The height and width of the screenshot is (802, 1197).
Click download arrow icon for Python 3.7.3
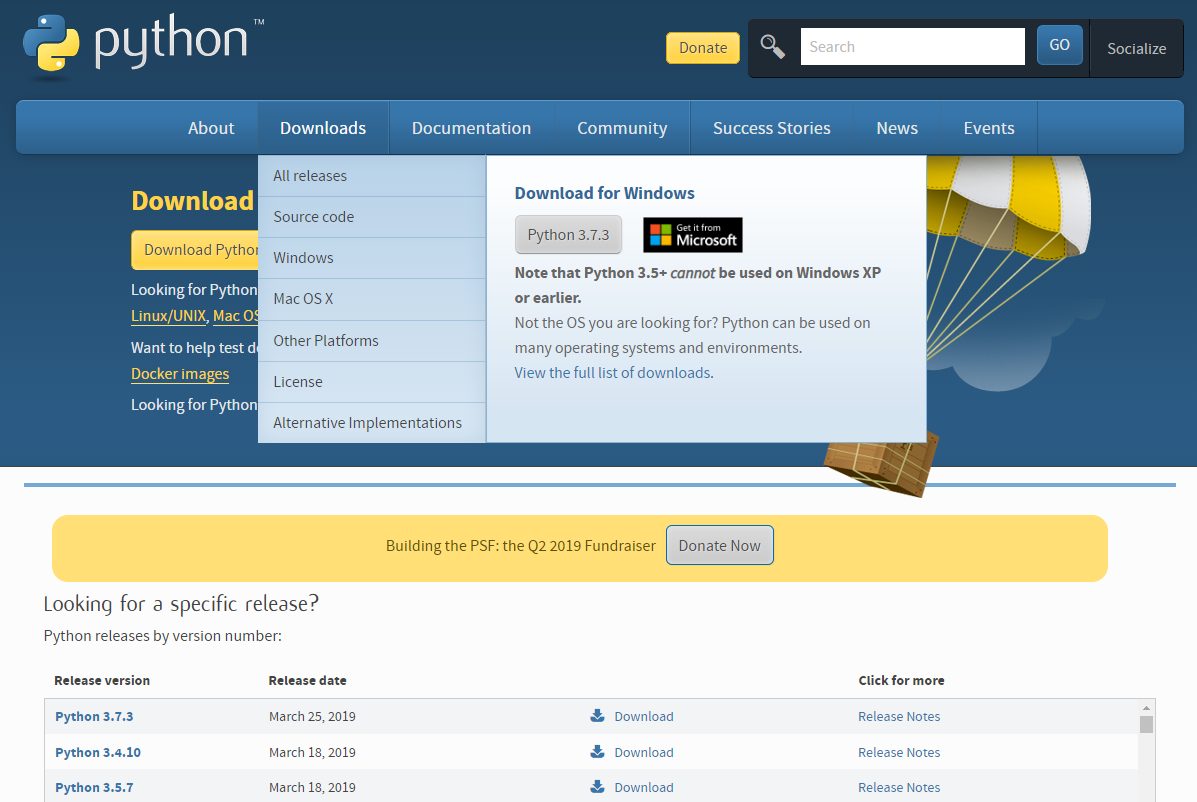coord(597,716)
